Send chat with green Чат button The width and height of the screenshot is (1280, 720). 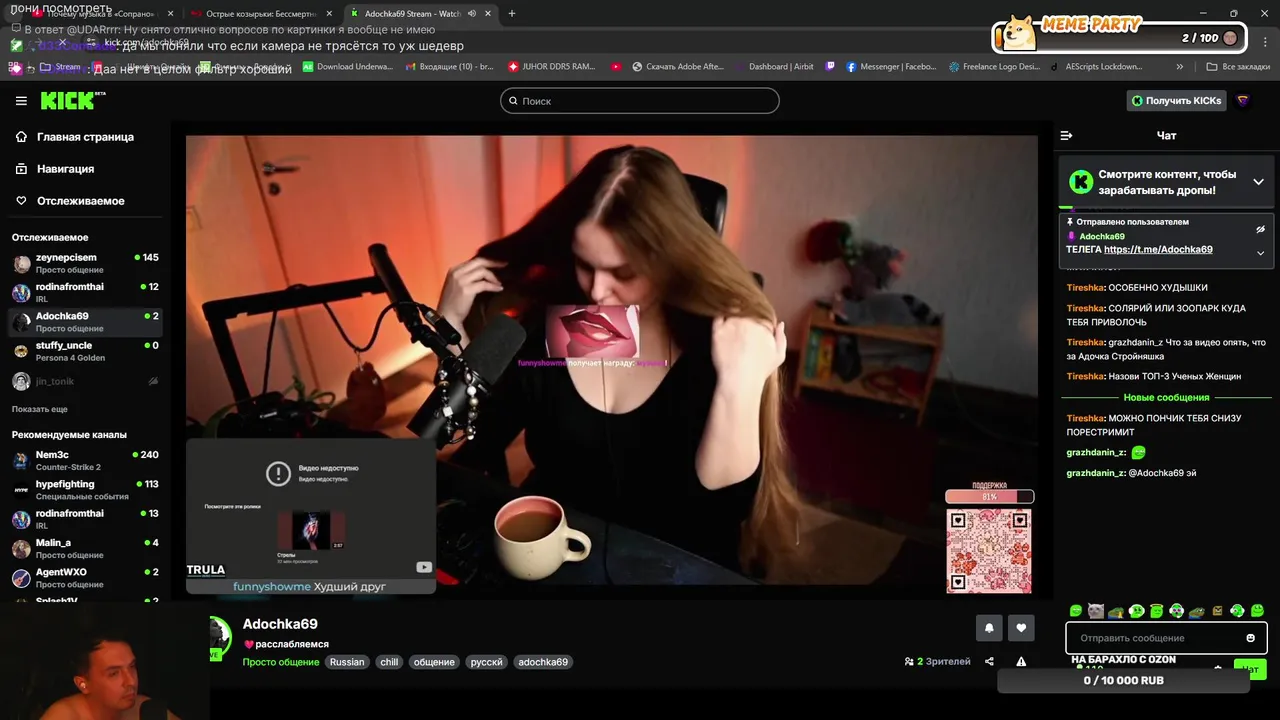tap(1249, 669)
